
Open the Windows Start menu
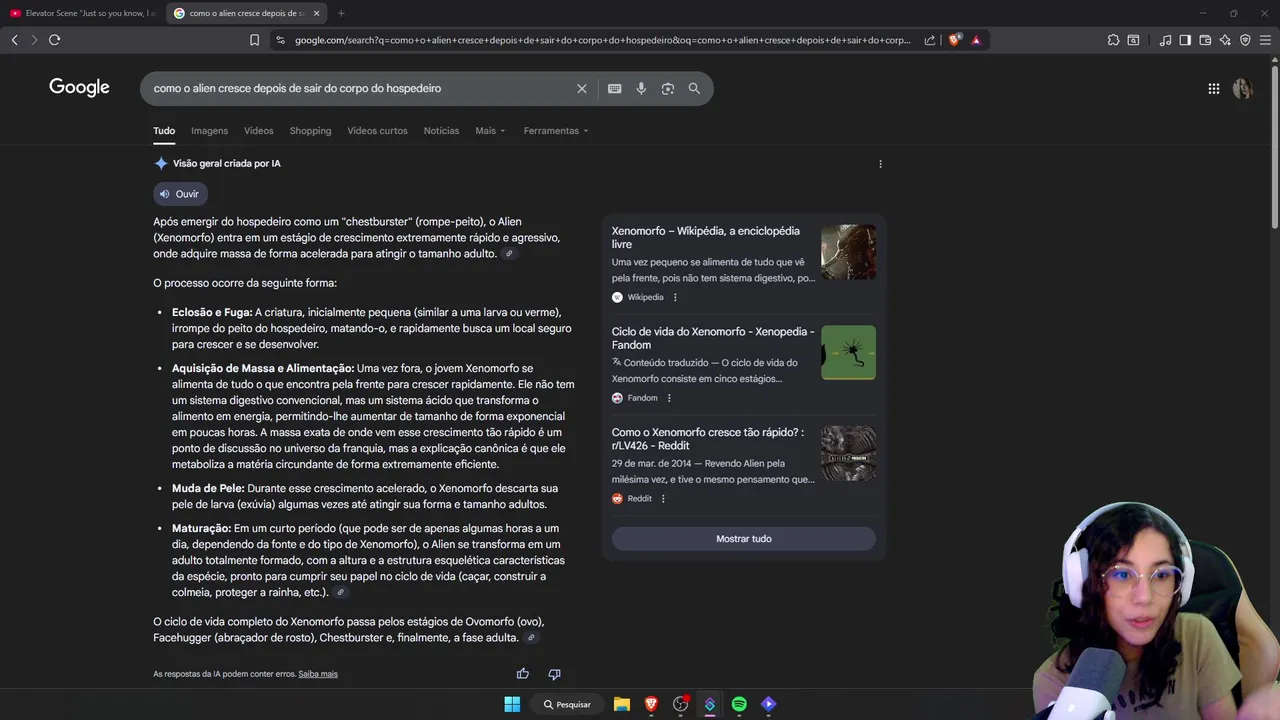pyautogui.click(x=512, y=704)
